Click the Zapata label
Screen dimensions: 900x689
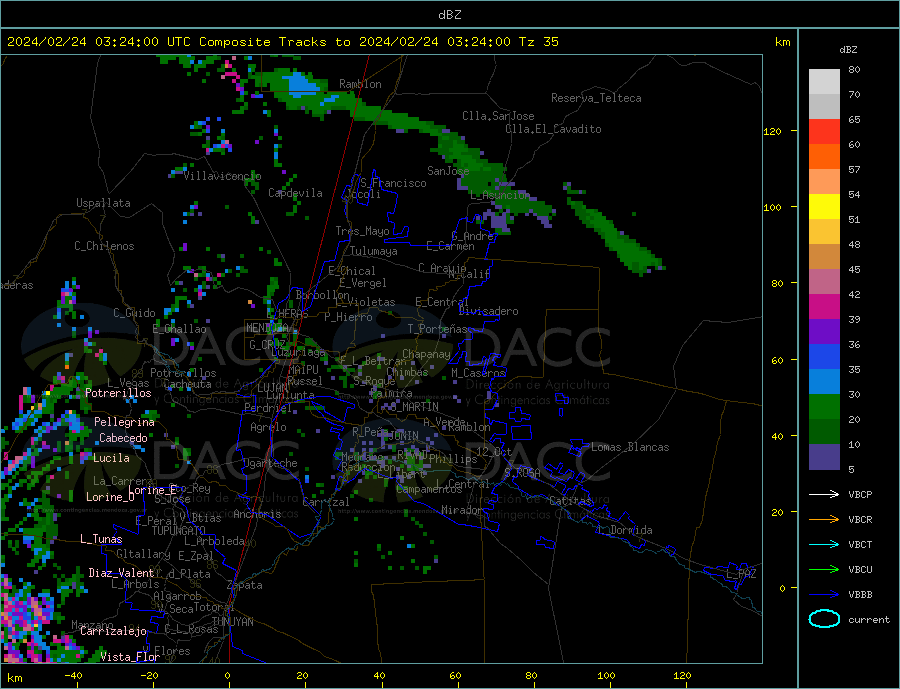tap(245, 586)
